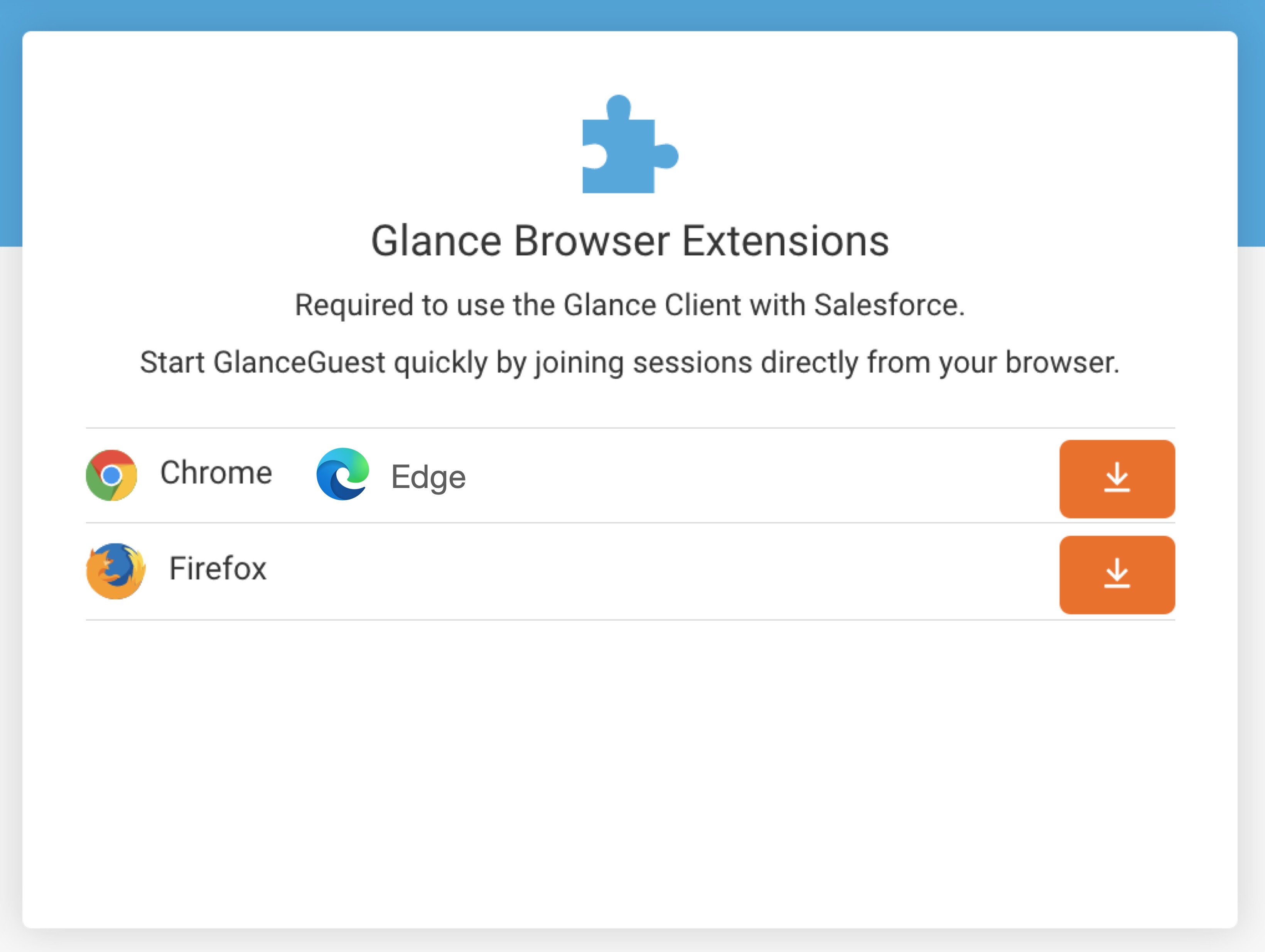Download the Chrome and Edge extension

1116,478
